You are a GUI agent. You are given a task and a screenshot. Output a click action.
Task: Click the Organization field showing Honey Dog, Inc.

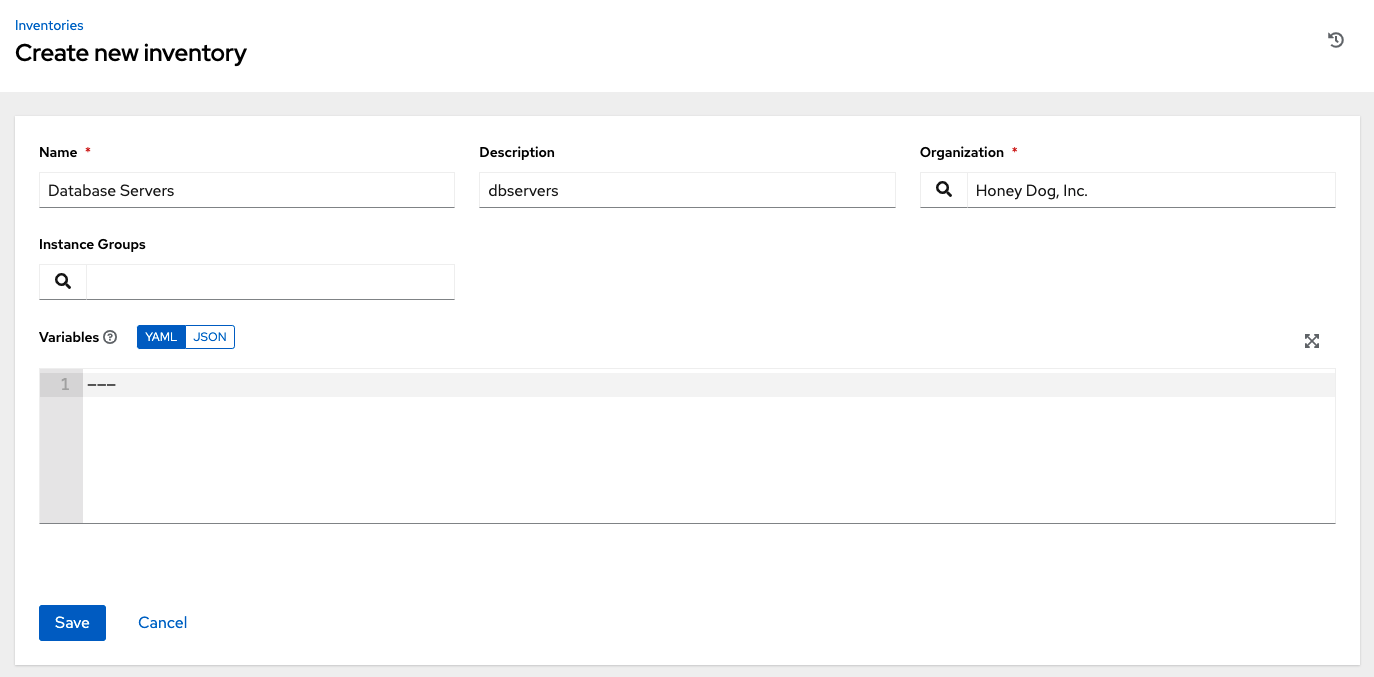pyautogui.click(x=1150, y=190)
